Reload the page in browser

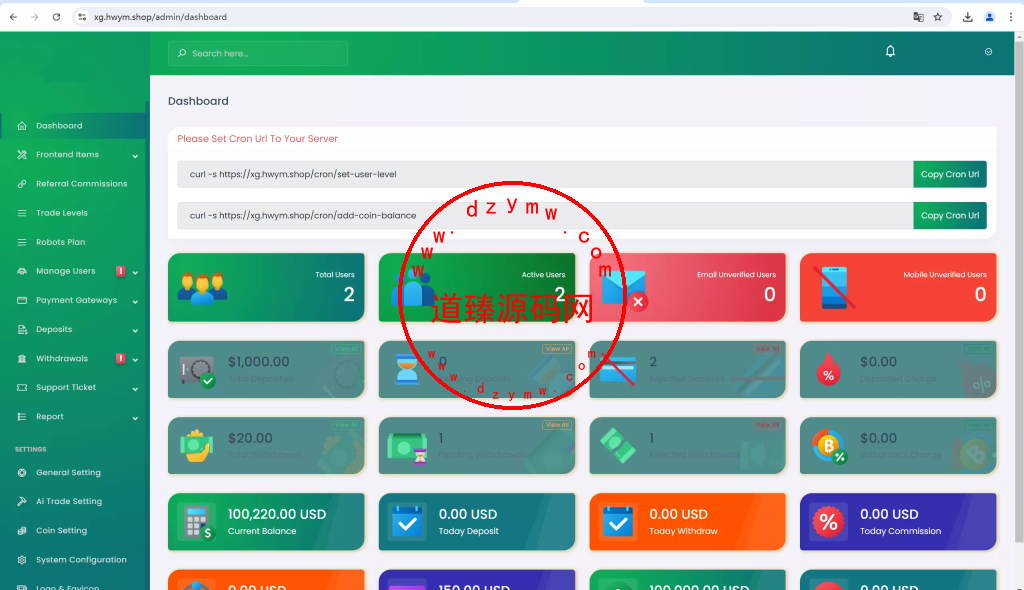click(56, 17)
